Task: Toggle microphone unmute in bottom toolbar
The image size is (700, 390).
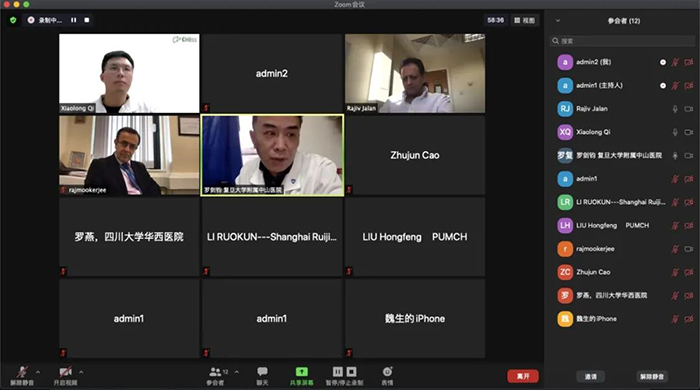Action: coord(22,372)
